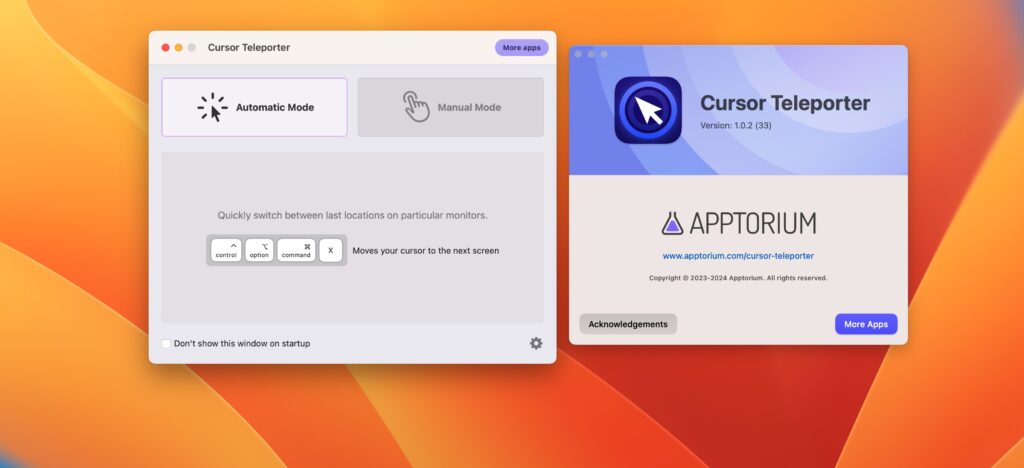1024x468 pixels.
Task: Click the Apptorium flask logo
Action: pos(672,223)
